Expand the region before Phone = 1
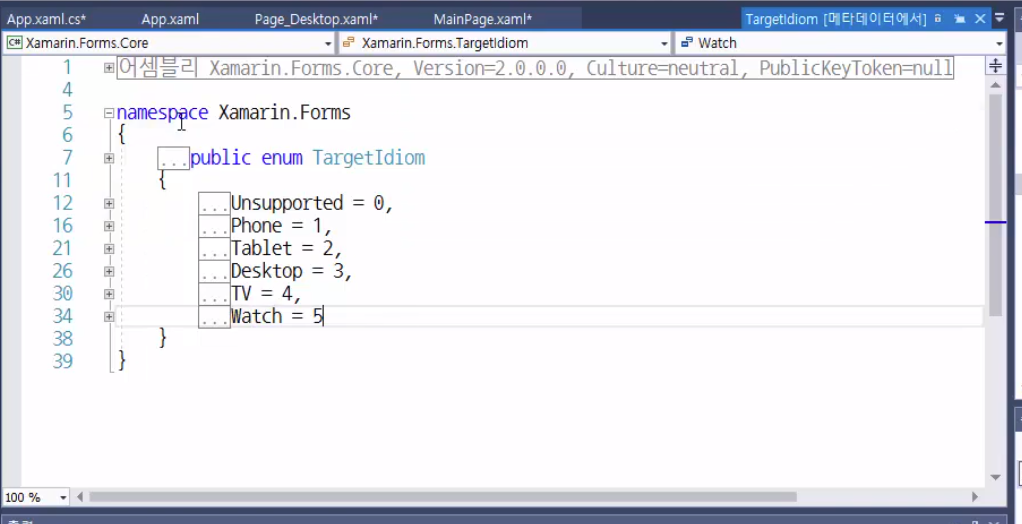Screen dimensions: 1022x524 [109, 226]
